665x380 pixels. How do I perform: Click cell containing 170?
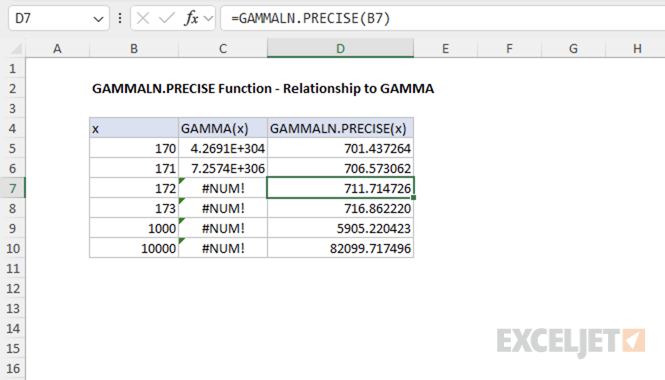click(134, 148)
